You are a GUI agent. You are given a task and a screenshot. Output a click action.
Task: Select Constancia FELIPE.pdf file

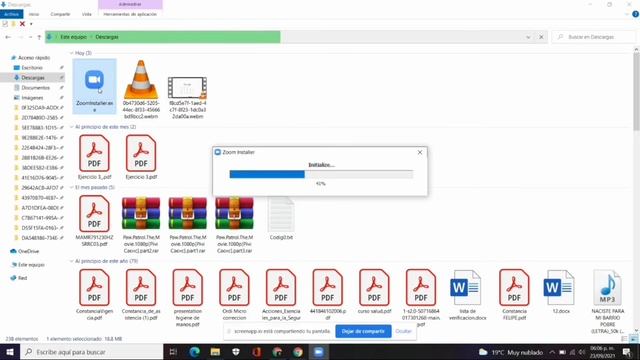514,287
